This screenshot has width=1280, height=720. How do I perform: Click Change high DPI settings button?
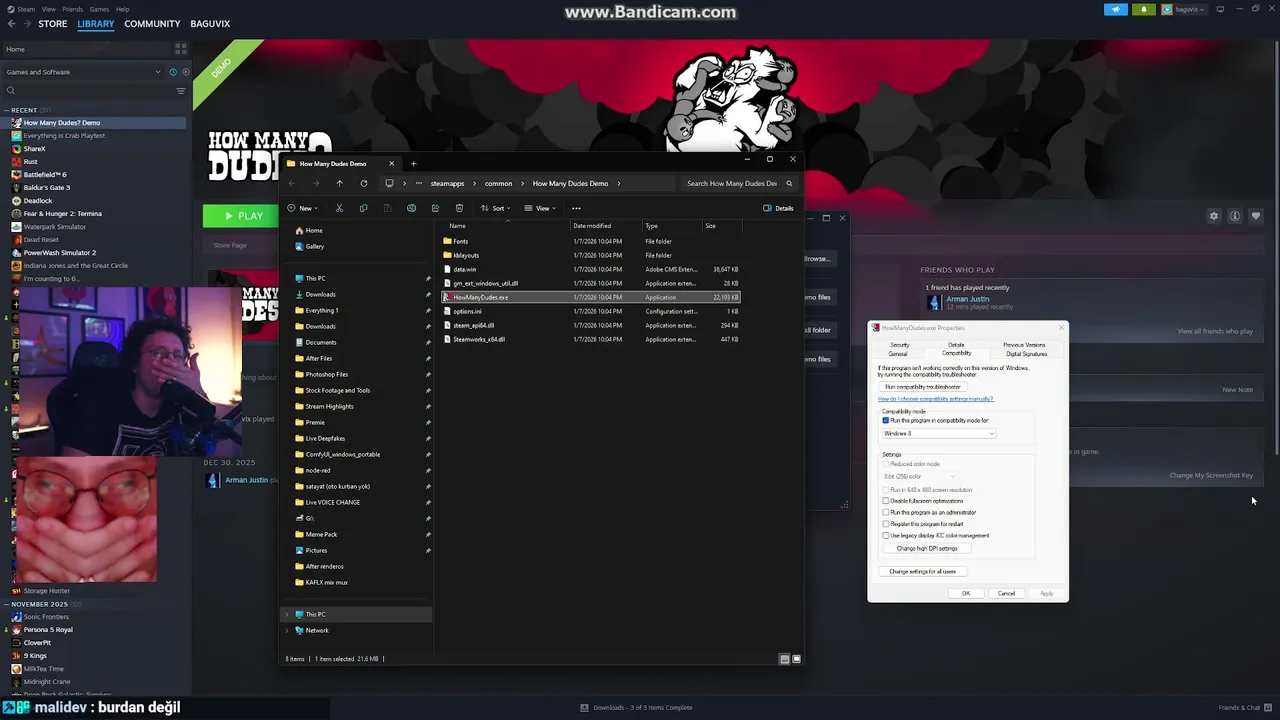[x=927, y=548]
